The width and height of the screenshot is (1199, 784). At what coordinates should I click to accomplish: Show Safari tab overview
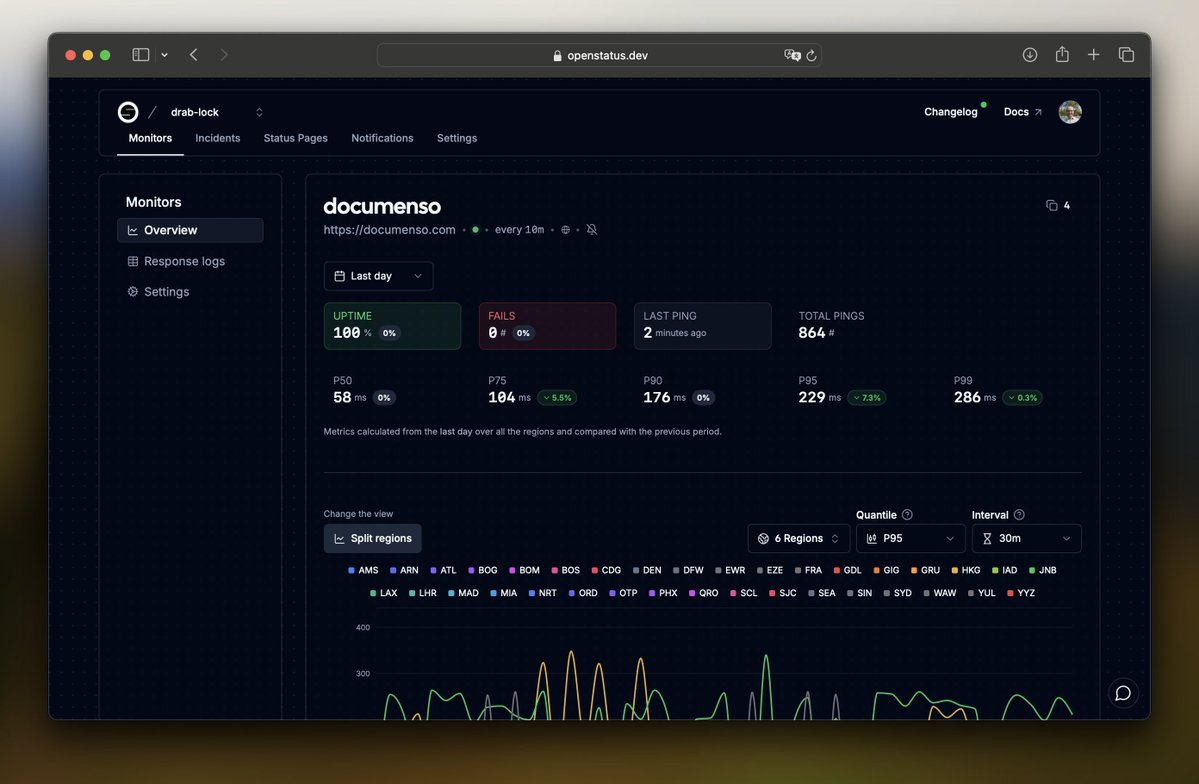(x=1126, y=54)
